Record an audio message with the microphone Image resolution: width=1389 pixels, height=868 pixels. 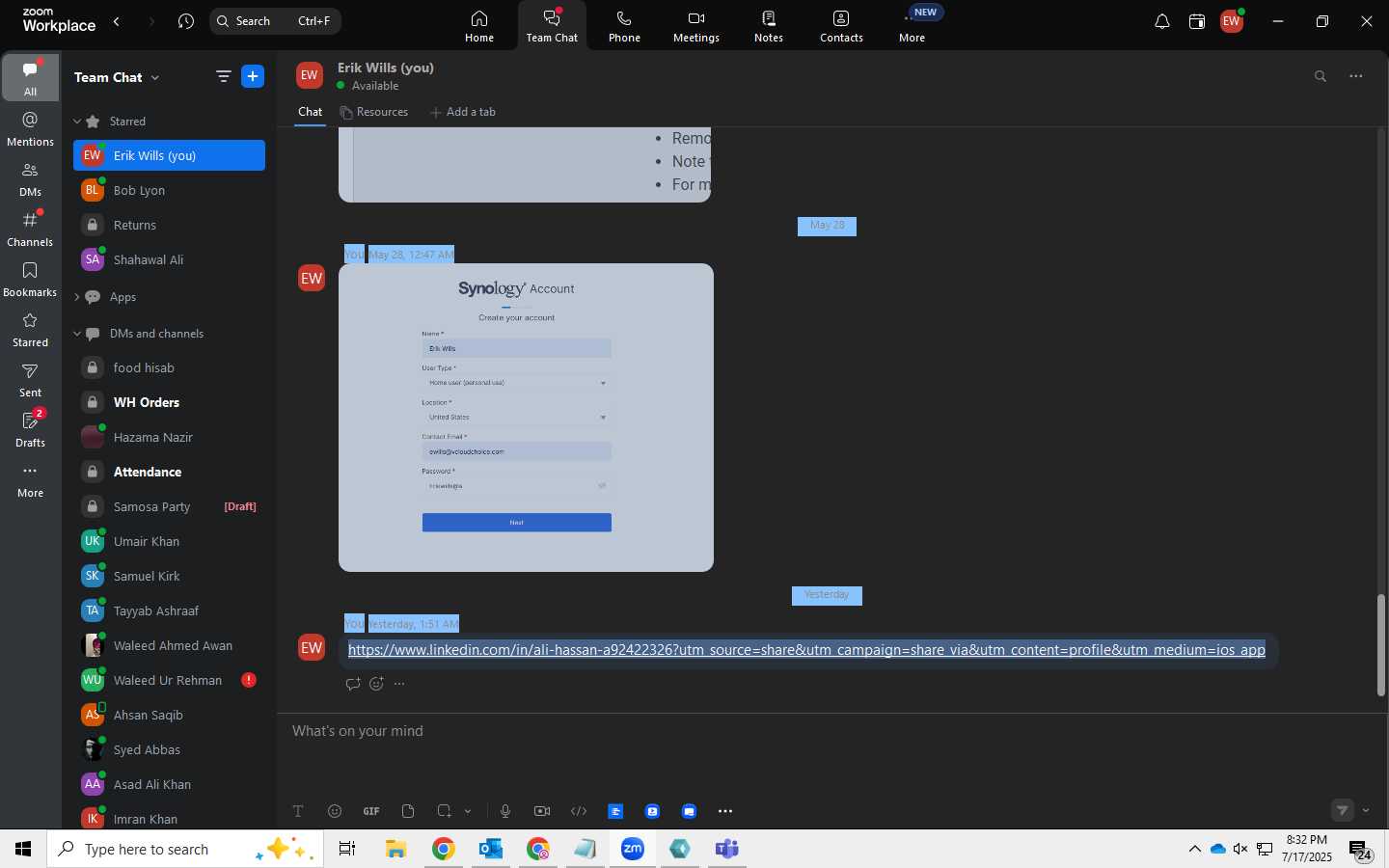click(x=505, y=811)
